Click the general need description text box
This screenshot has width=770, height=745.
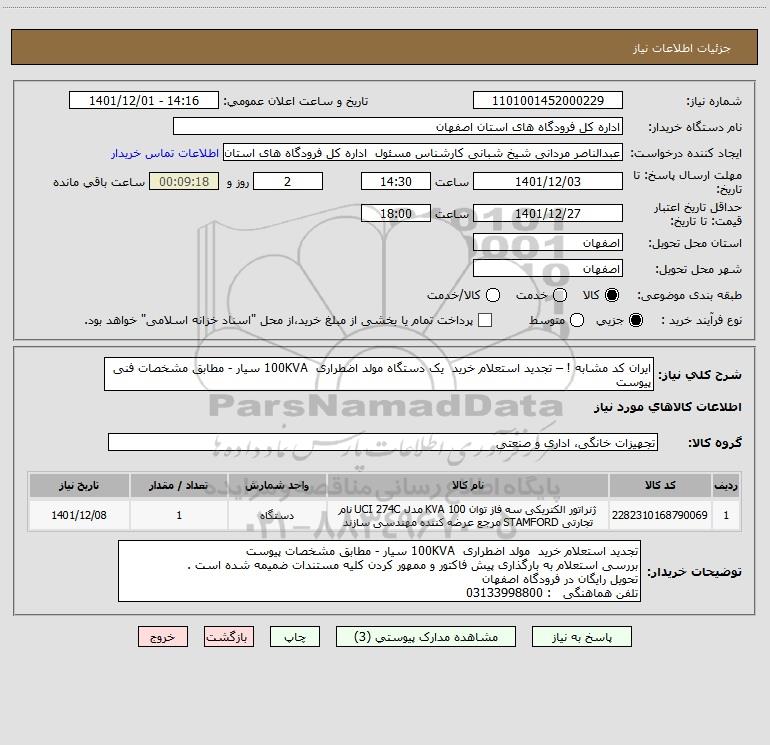[x=379, y=374]
